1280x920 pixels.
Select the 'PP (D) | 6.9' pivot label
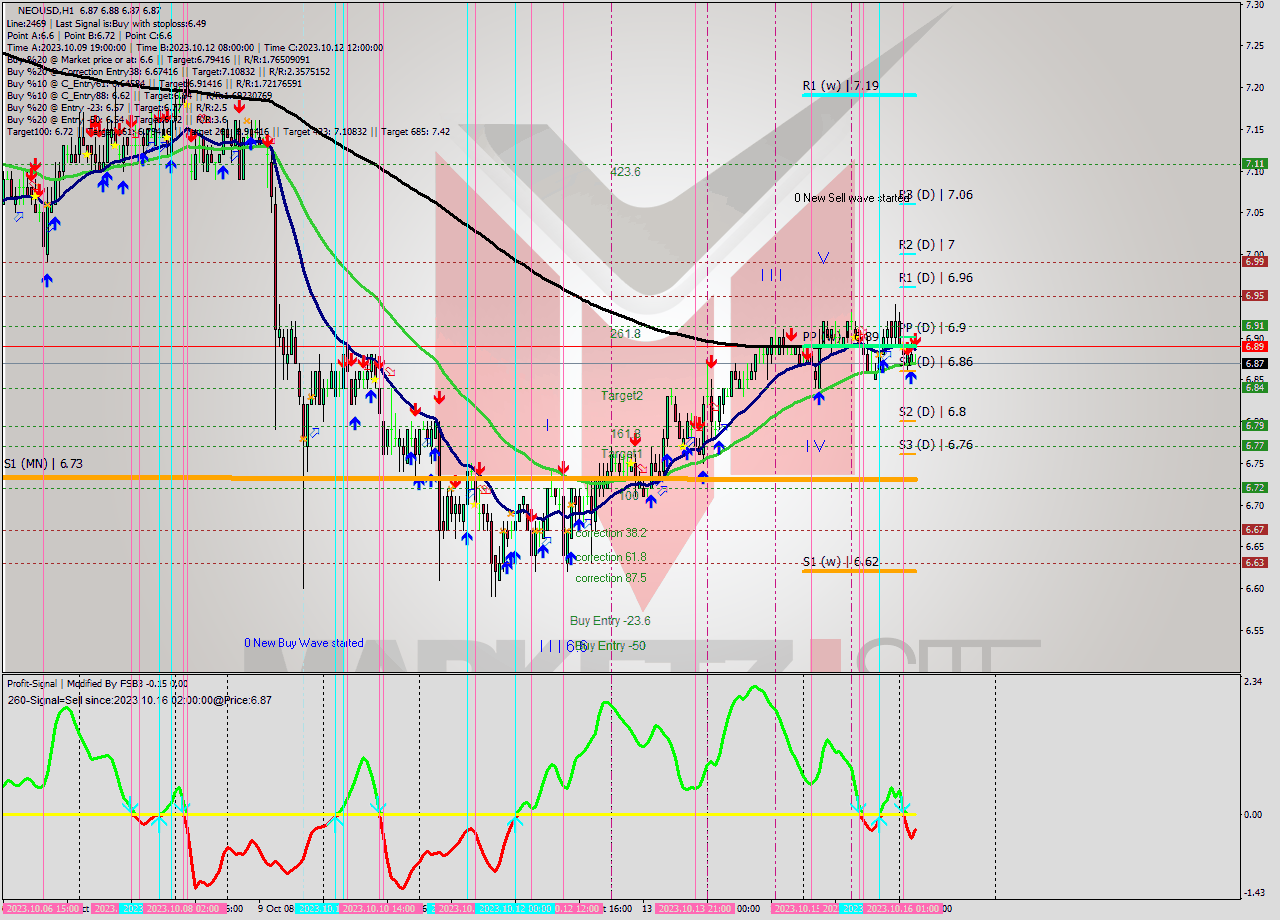[x=931, y=328]
